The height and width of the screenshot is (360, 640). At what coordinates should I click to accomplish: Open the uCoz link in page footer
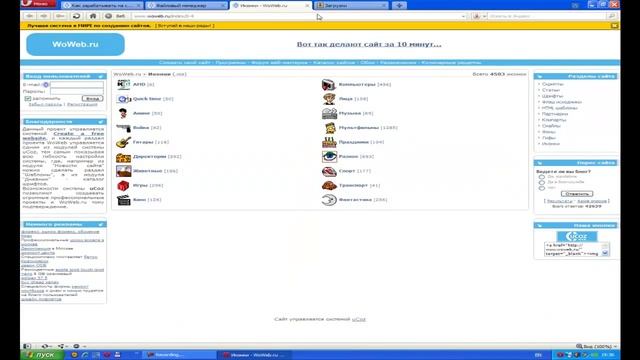[359, 319]
